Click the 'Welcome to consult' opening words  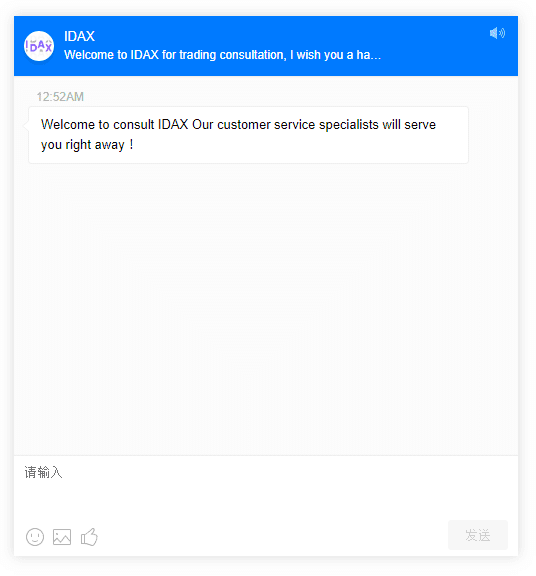97,125
